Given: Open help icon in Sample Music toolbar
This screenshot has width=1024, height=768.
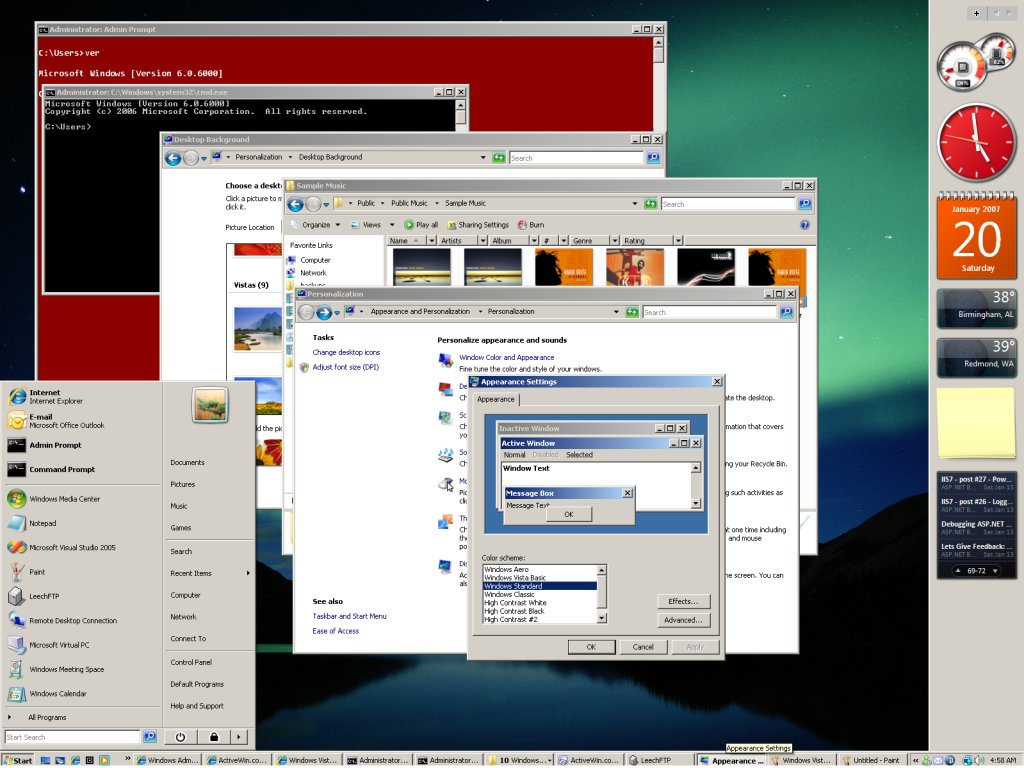Looking at the screenshot, I should pos(805,225).
